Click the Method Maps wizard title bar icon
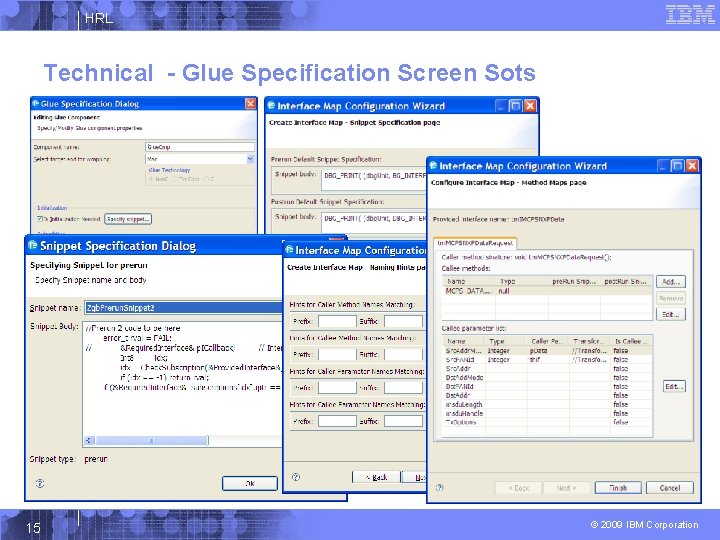The image size is (720, 540). pyautogui.click(x=433, y=166)
